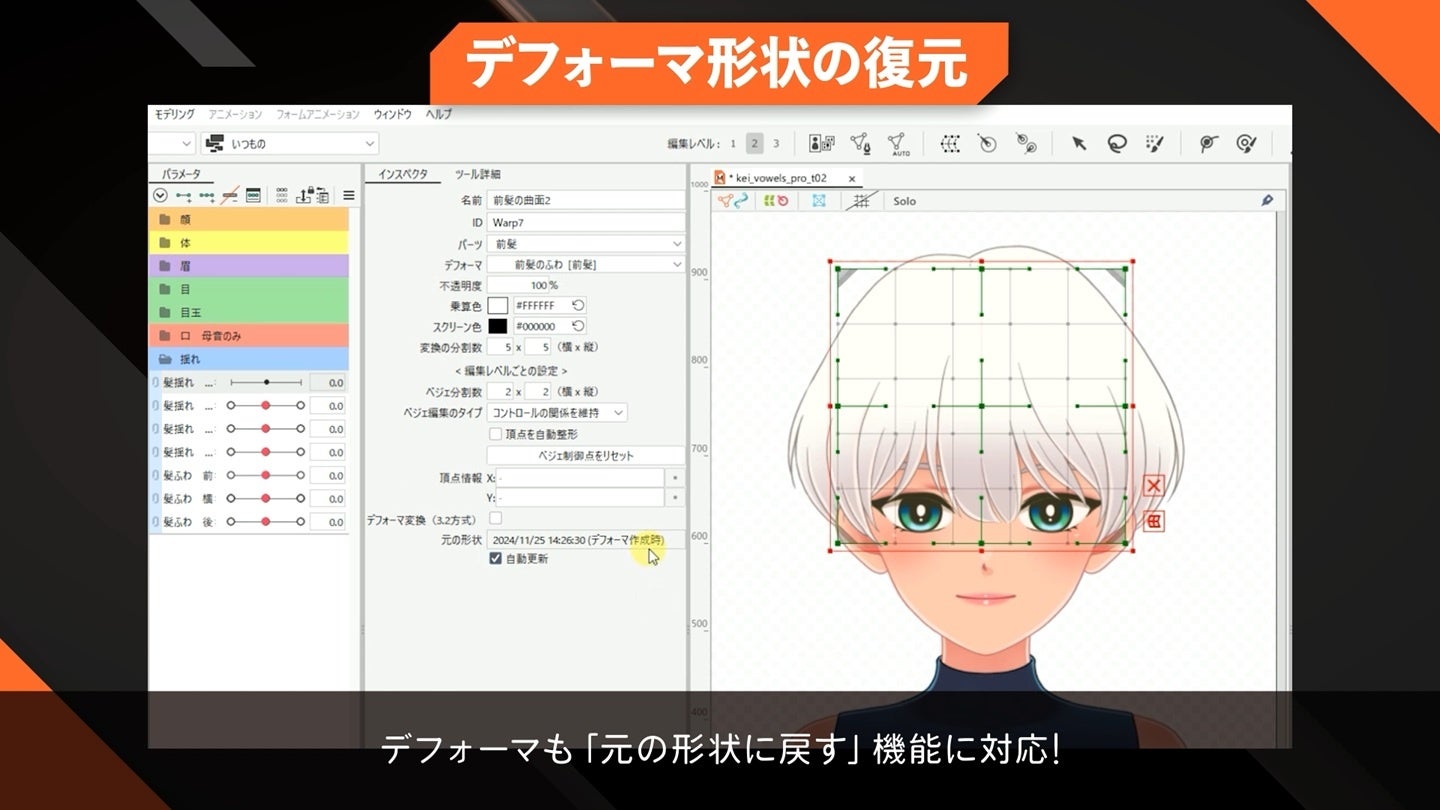This screenshot has height=810, width=1440.
Task: Expand the 口 母音のみ parameter folder
Action: 249,335
